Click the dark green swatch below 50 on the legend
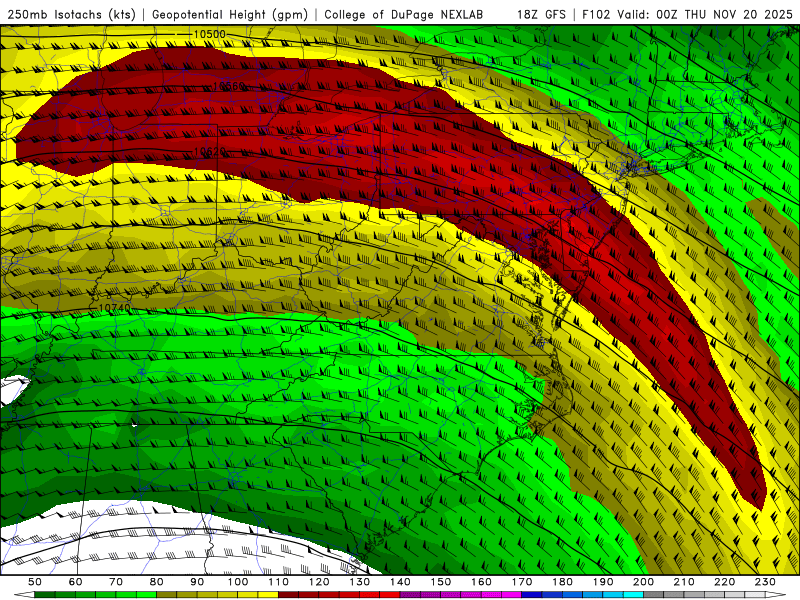The image size is (800, 600). click(45, 595)
